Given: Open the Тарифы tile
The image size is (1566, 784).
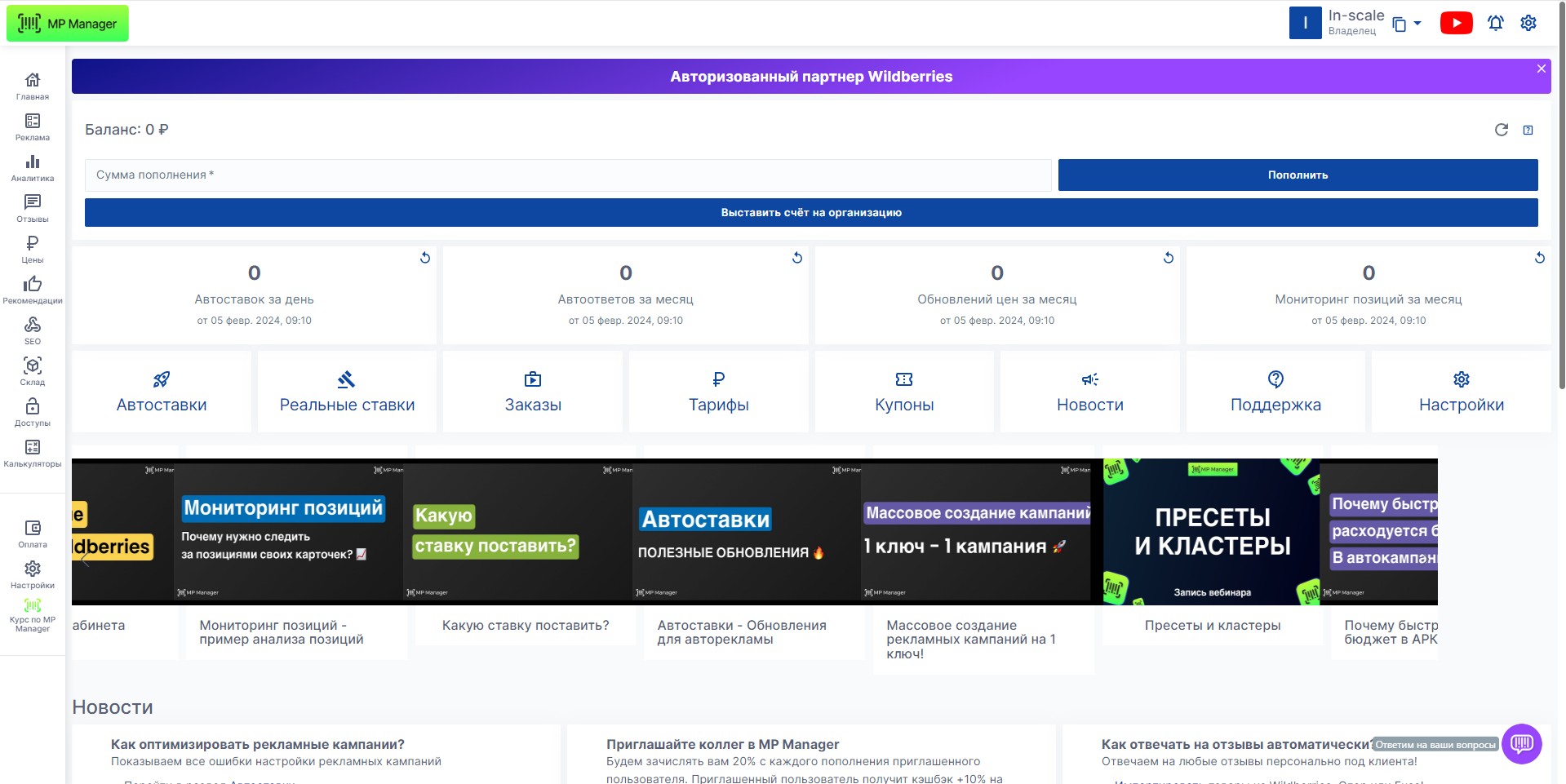Looking at the screenshot, I should coord(719,392).
